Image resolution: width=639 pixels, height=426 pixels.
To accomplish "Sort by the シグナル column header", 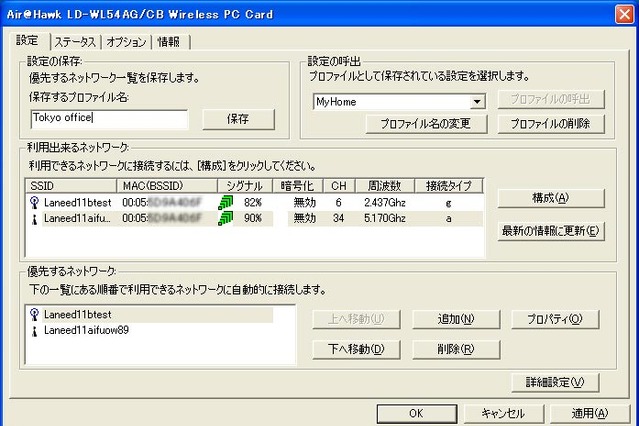I will [245, 186].
